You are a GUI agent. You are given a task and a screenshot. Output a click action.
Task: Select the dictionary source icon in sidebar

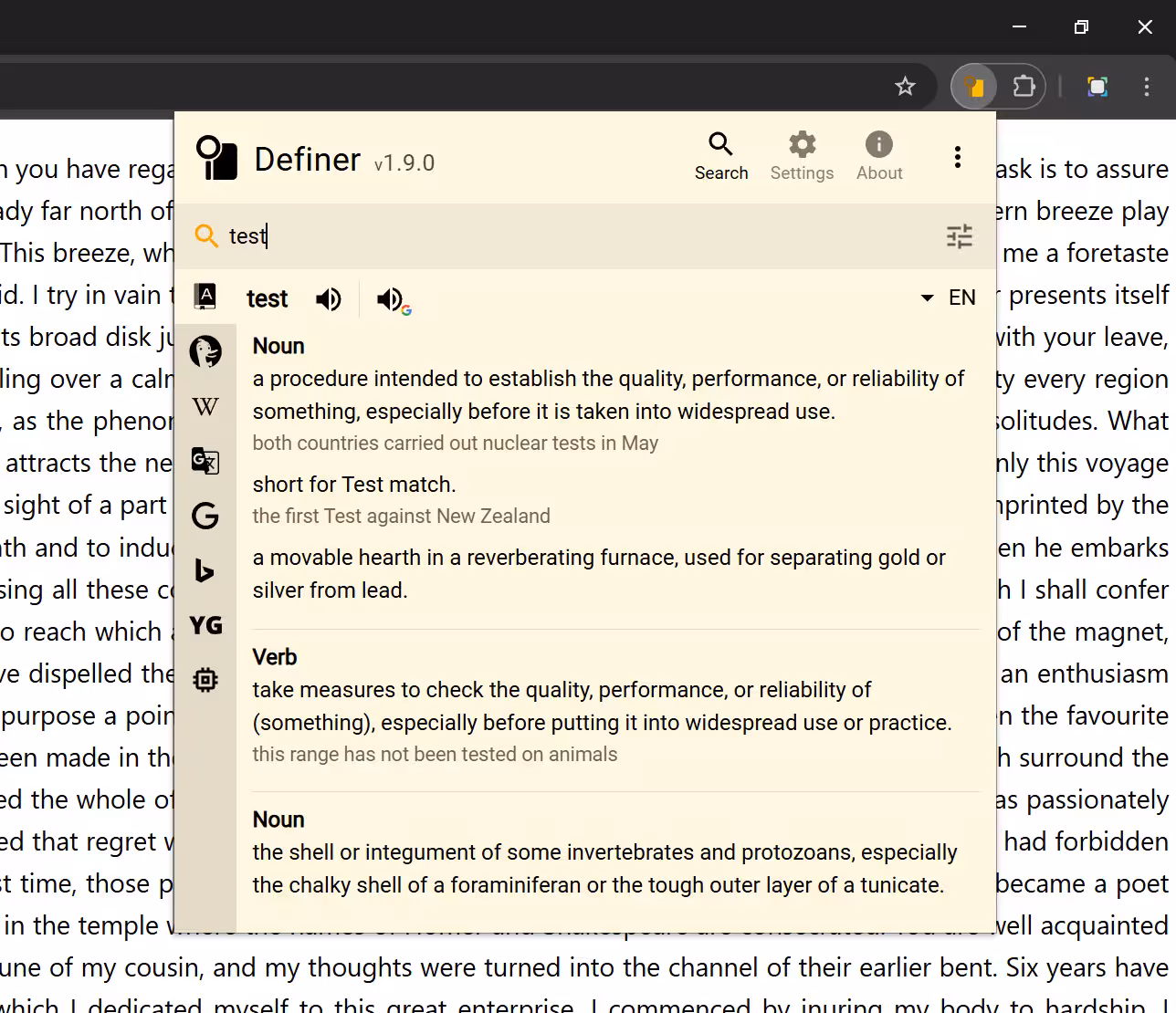205,297
